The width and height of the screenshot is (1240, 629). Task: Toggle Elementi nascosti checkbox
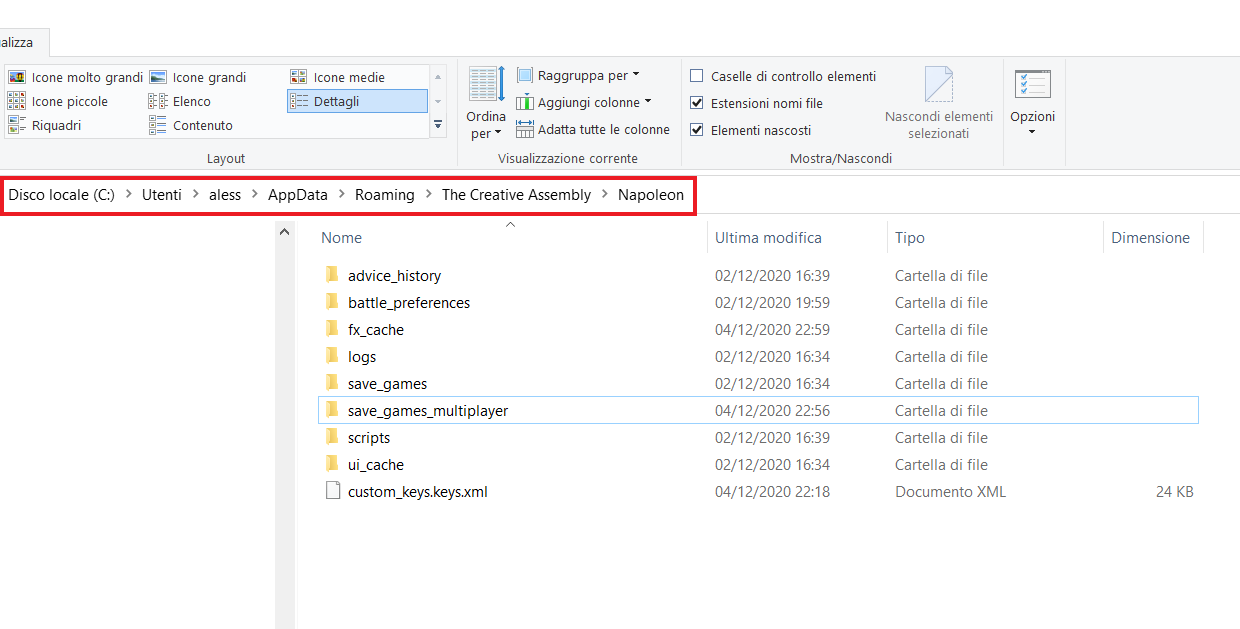(697, 130)
